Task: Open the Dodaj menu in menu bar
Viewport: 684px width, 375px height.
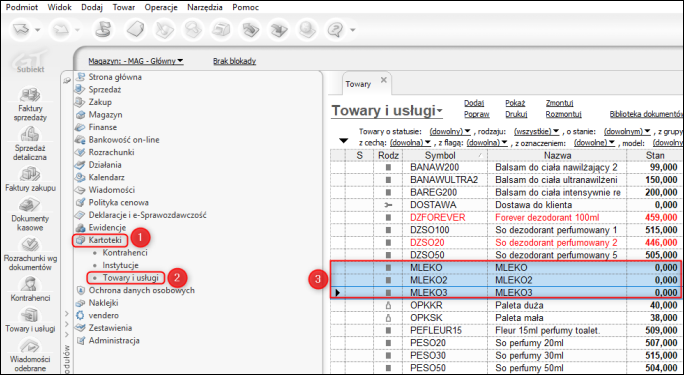Action: click(92, 7)
